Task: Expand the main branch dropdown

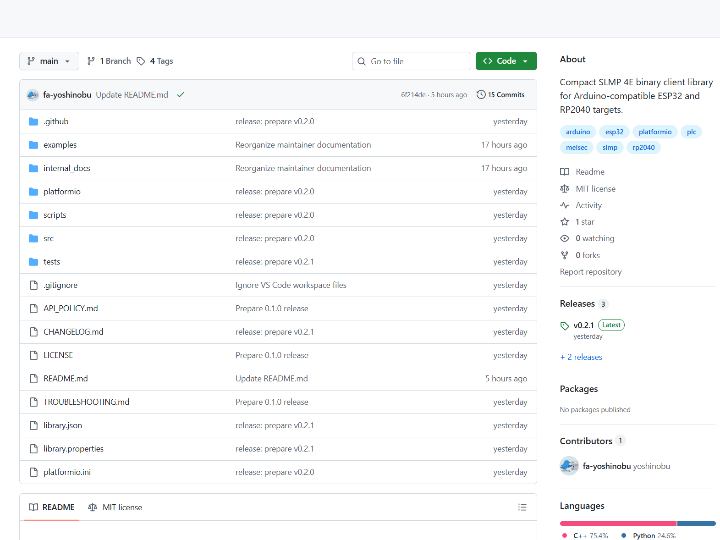Action: [48, 61]
